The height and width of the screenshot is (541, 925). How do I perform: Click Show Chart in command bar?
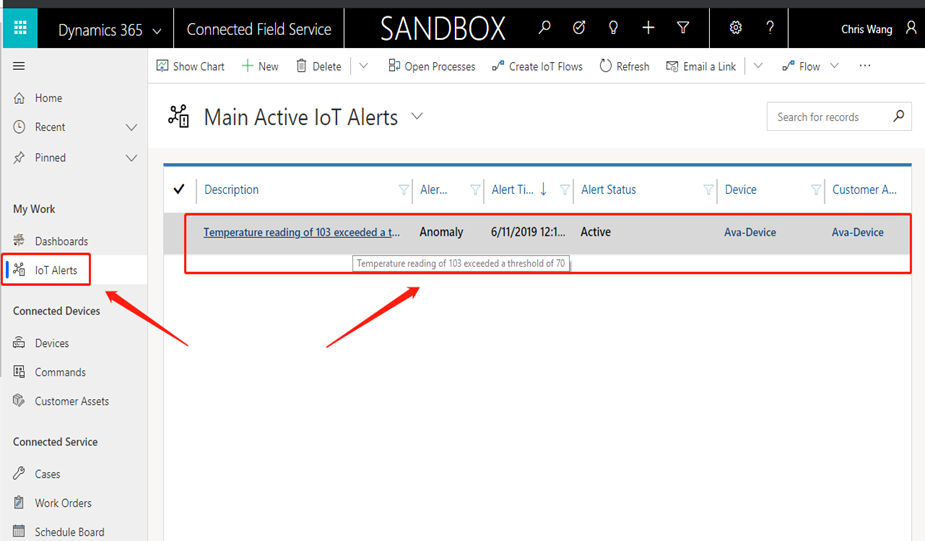coord(191,66)
